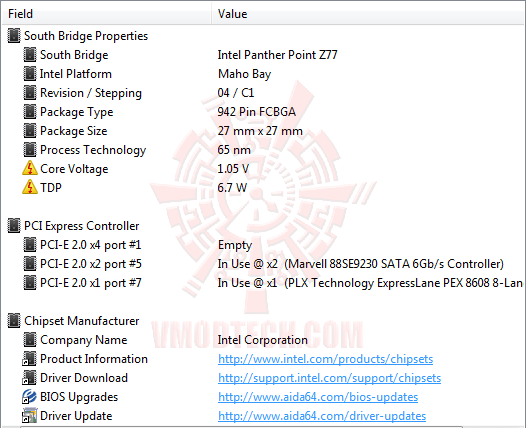Click the shortcut icon beside Driver Download
The image size is (526, 428).
[x=29, y=378]
